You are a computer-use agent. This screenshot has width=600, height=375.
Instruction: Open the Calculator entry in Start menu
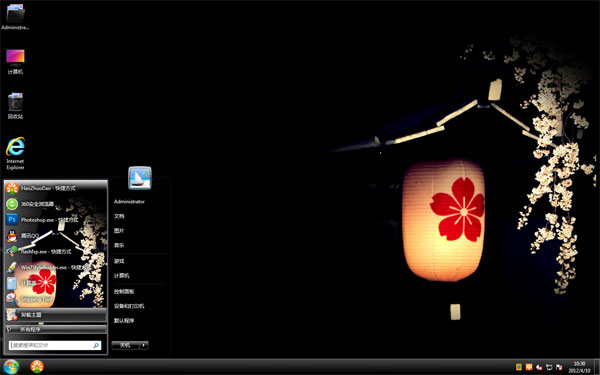point(55,283)
